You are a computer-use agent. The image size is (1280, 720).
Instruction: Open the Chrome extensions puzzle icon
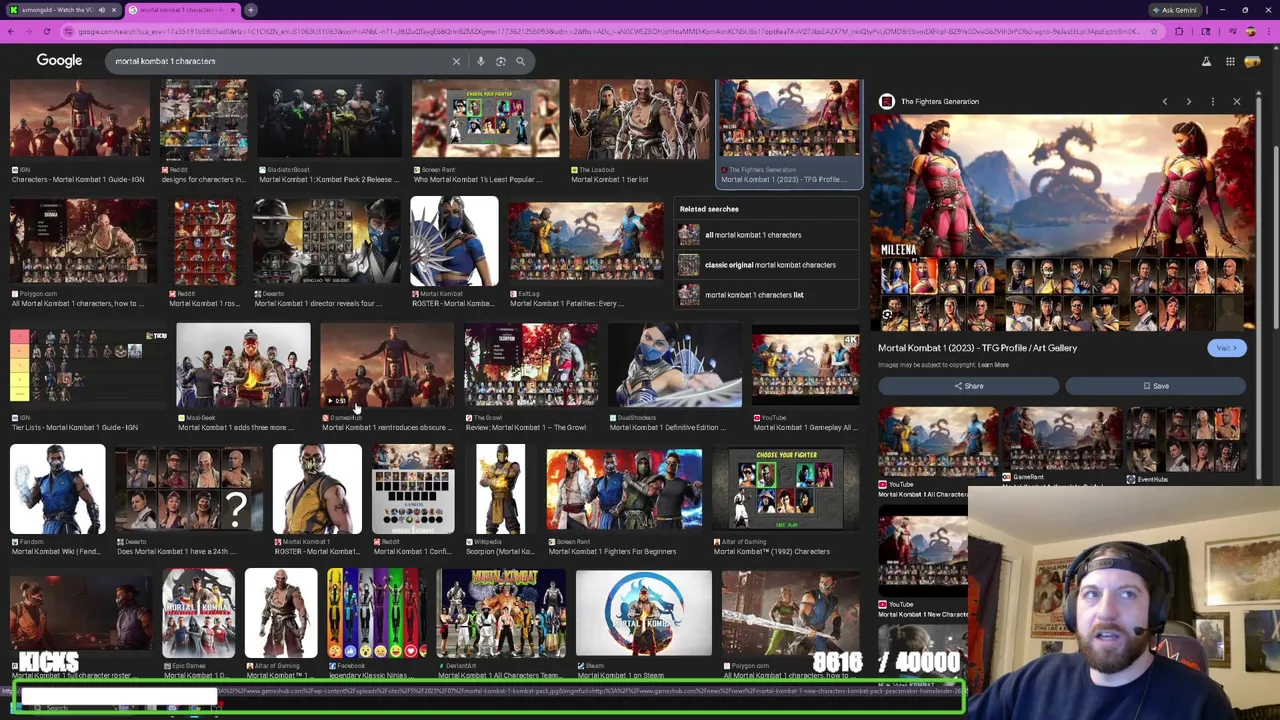pyautogui.click(x=1179, y=31)
